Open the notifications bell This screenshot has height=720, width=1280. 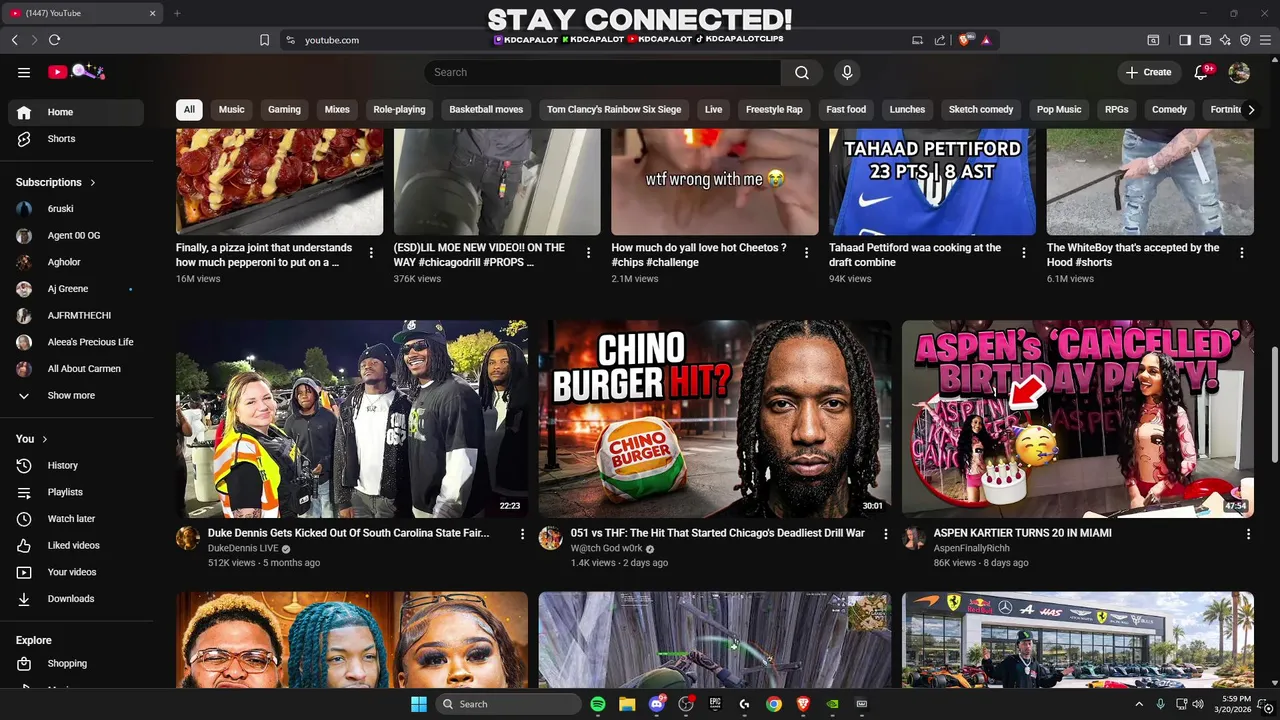1202,72
